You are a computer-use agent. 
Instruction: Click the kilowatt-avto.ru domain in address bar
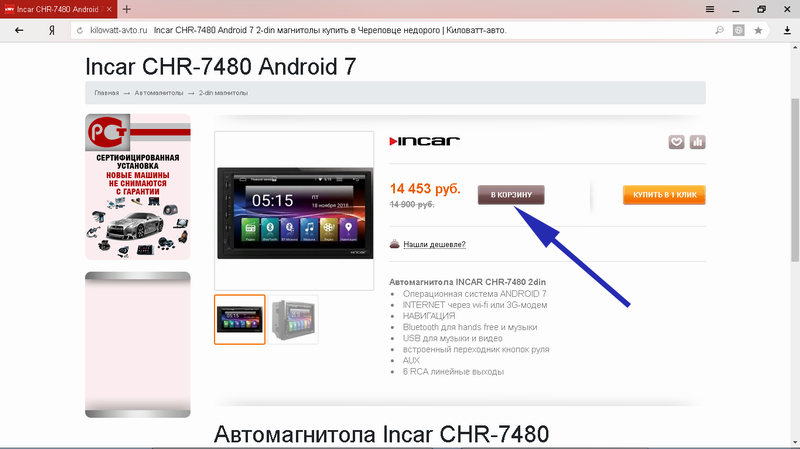[x=118, y=30]
